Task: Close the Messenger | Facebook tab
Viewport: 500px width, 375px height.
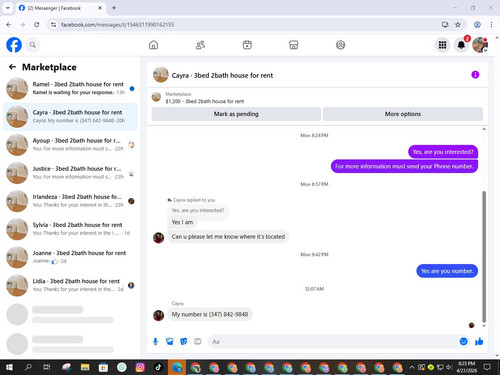Action: [x=100, y=8]
